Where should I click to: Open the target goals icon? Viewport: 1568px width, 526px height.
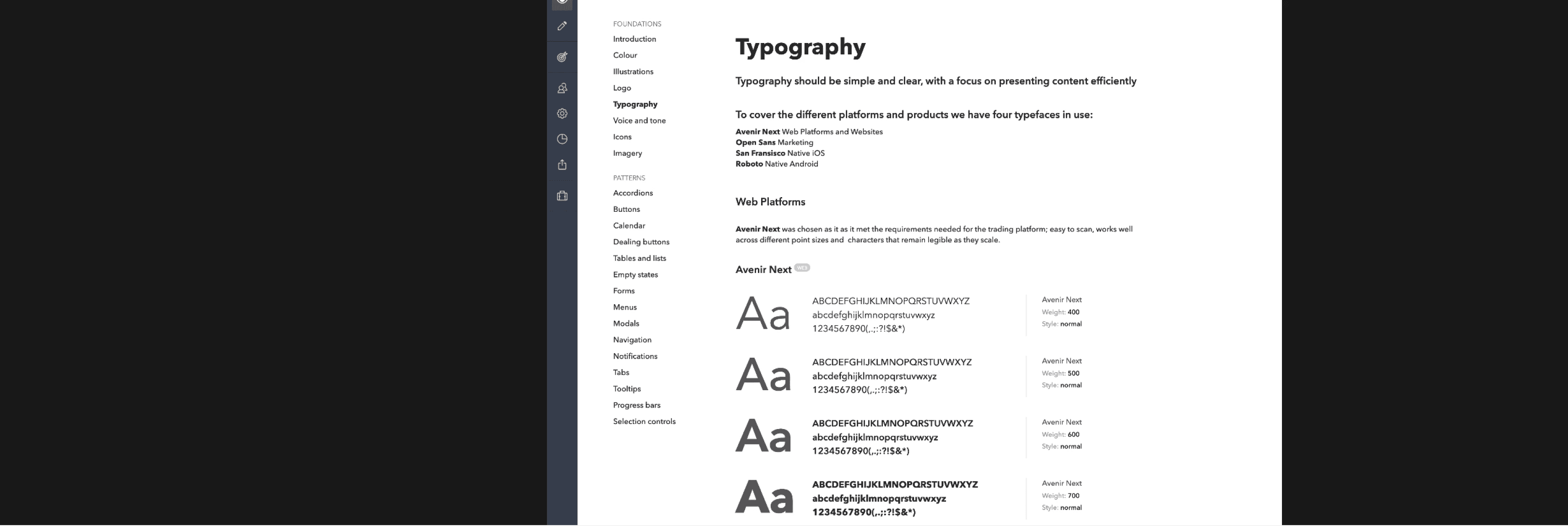[562, 57]
